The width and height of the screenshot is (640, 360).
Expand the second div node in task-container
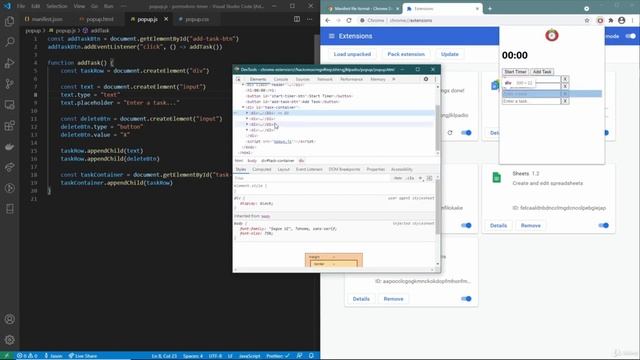(247, 119)
